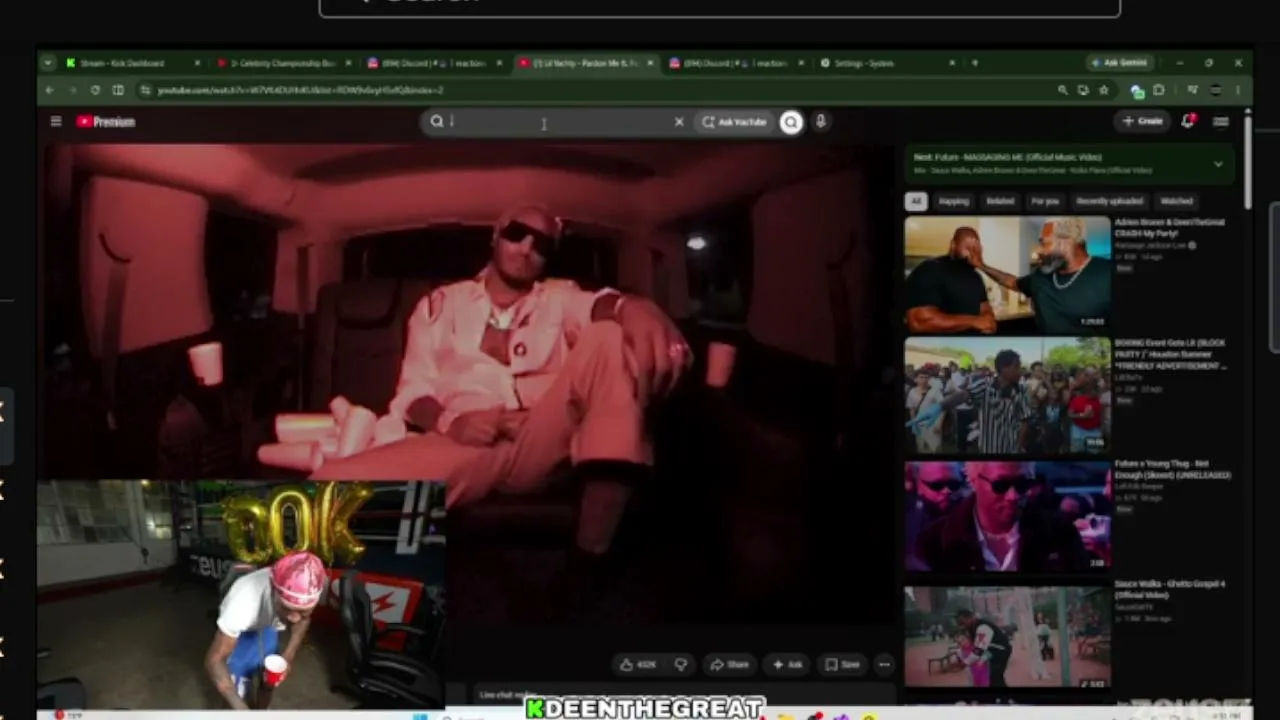Select the Watched filter chip
The height and width of the screenshot is (720, 1280).
click(1176, 201)
